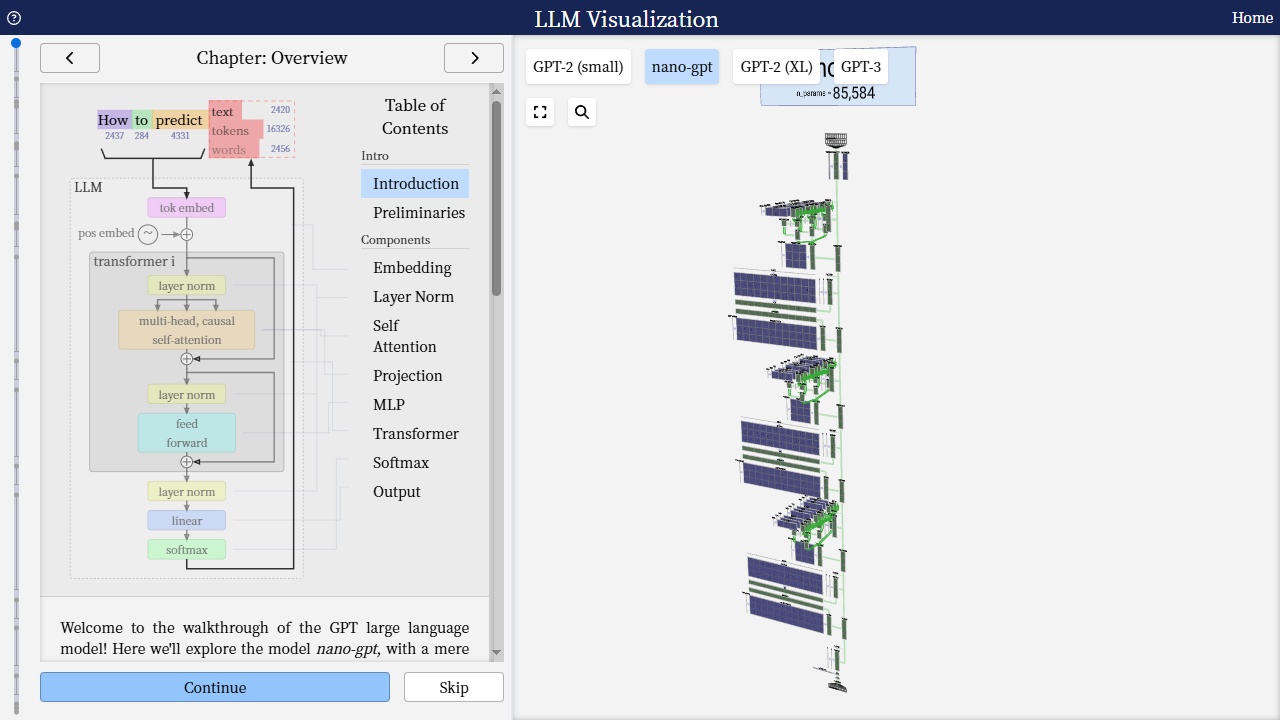Toggle fullscreen expand icon in visualization
Viewport: 1280px width, 720px height.
click(x=540, y=112)
